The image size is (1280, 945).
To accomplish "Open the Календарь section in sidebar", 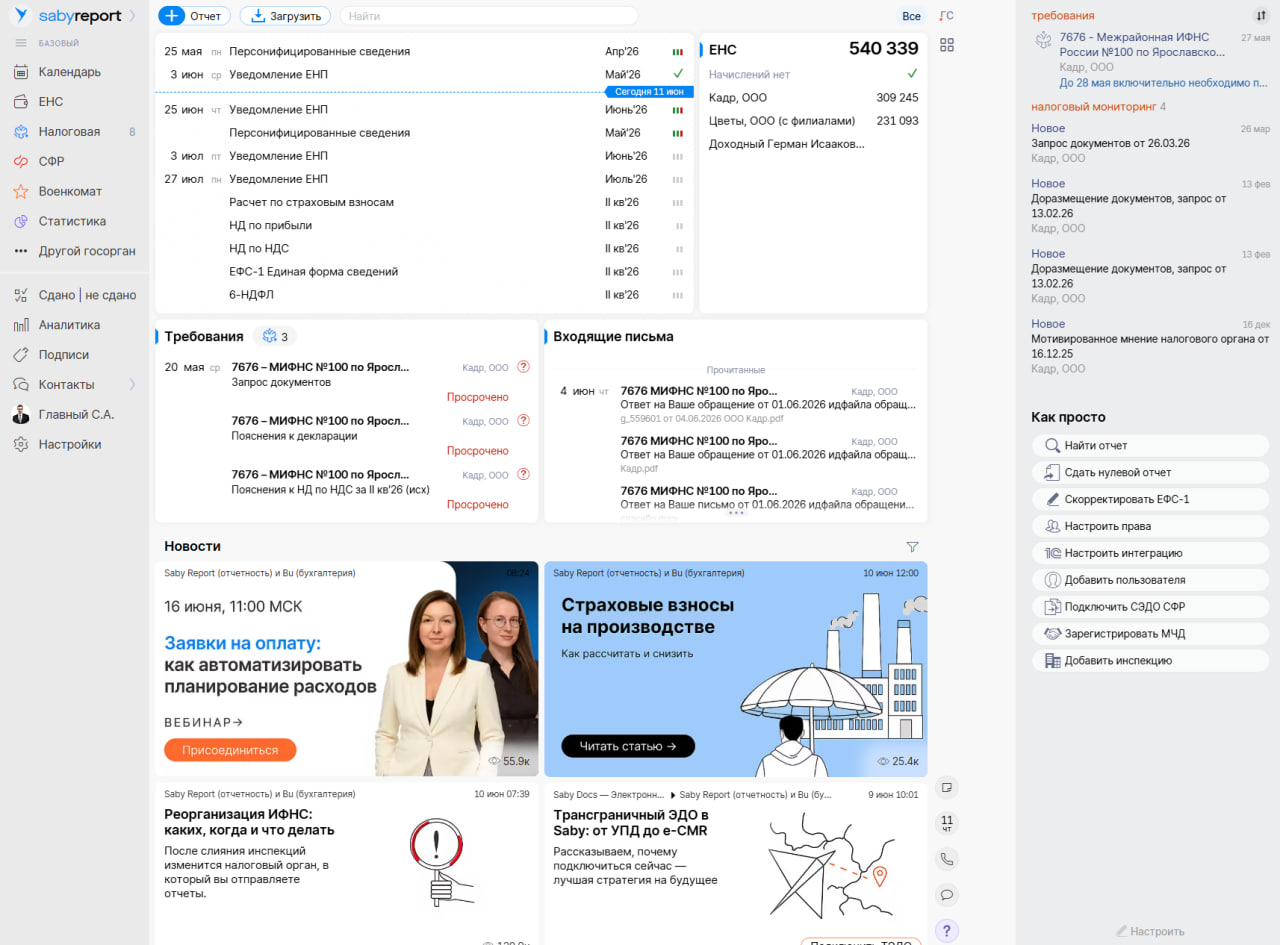I will click(70, 72).
